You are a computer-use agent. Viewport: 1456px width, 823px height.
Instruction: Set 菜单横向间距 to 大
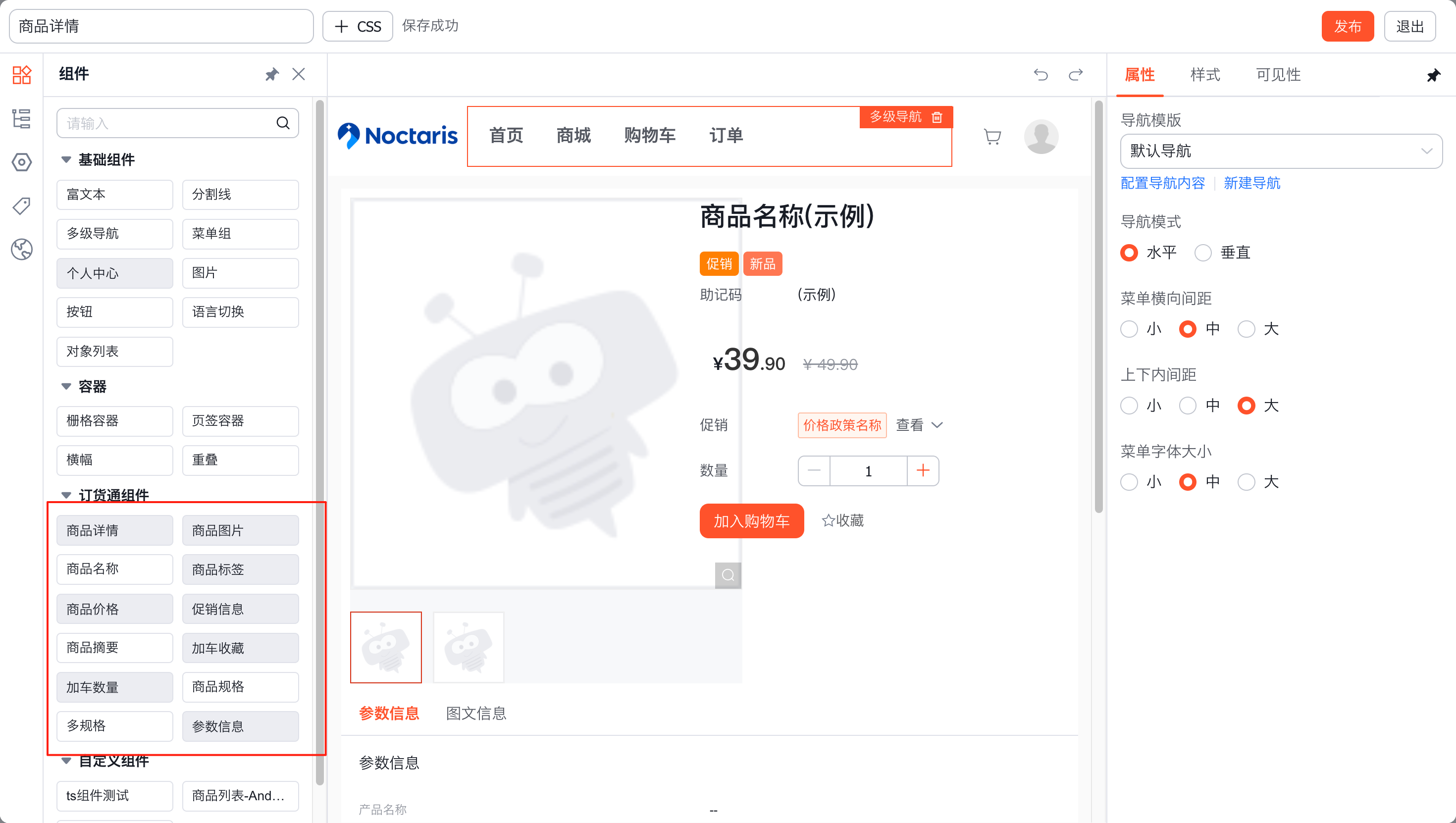(1247, 329)
